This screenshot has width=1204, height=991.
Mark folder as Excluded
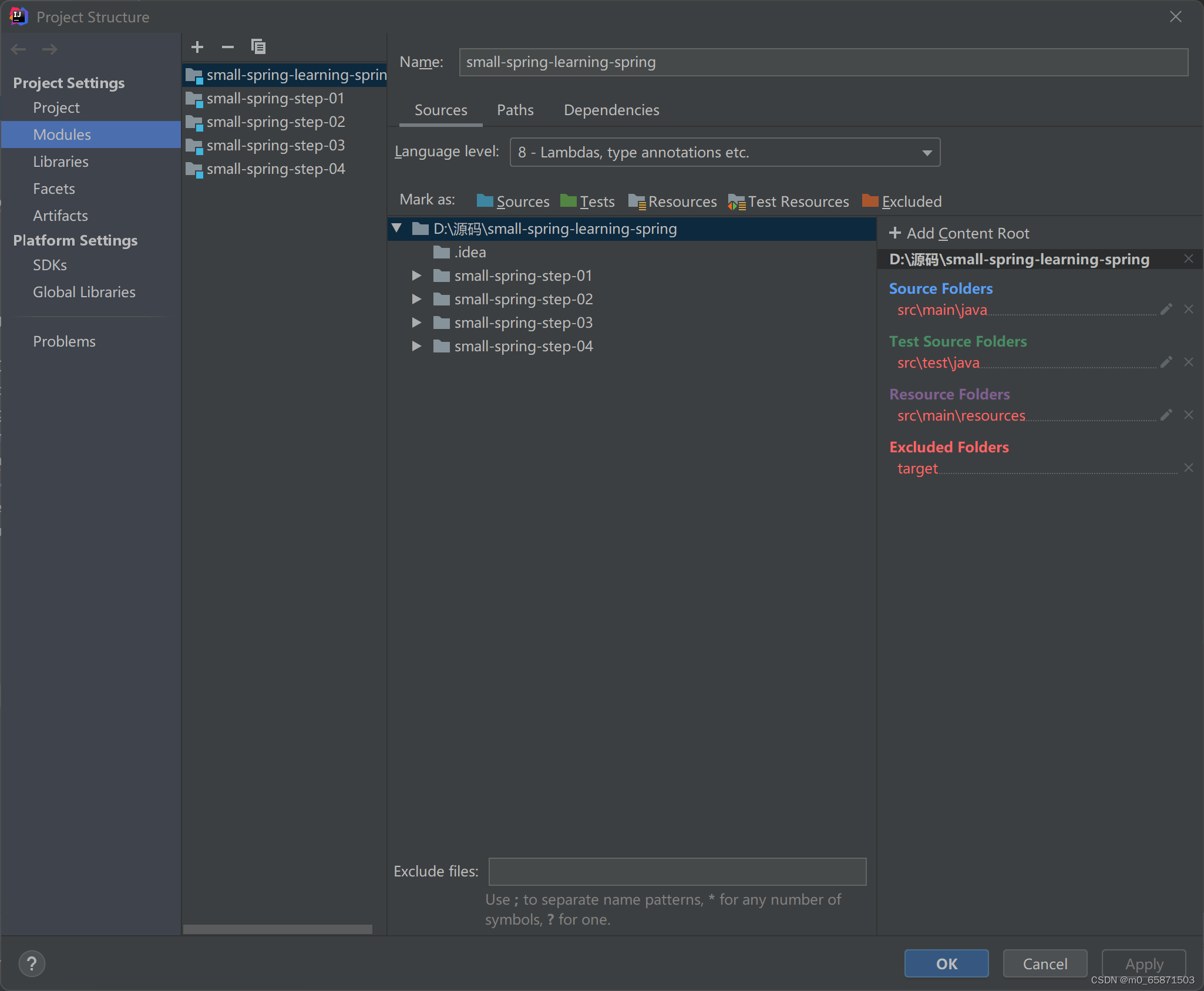click(902, 201)
